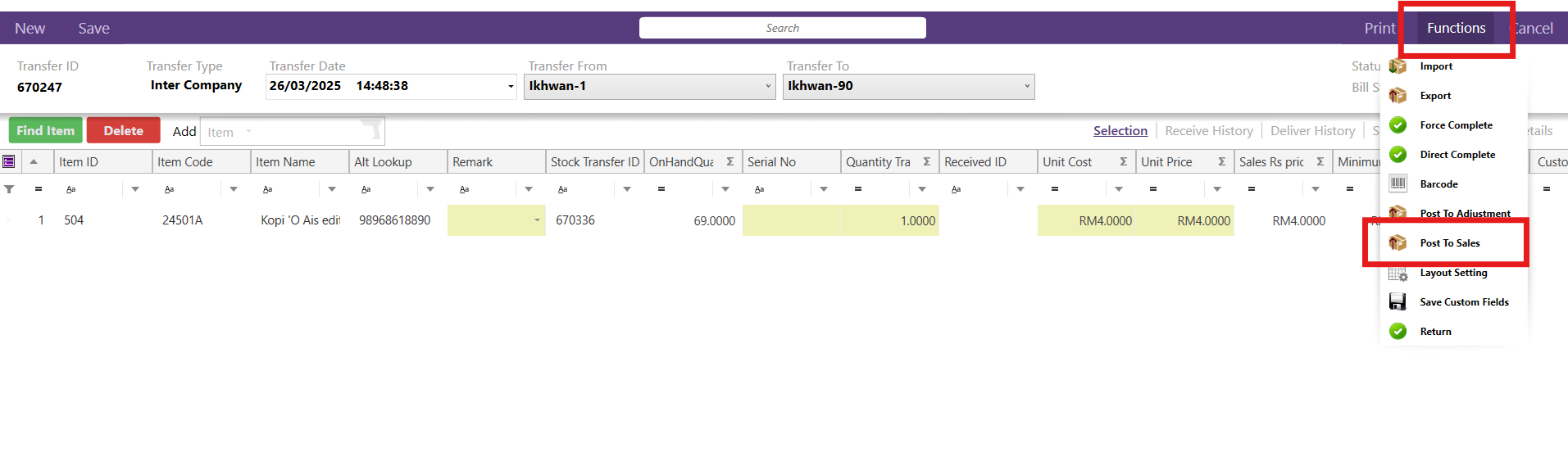The height and width of the screenshot is (462, 1568).
Task: Click the sum symbol on Unit Cost column
Action: pyautogui.click(x=1123, y=162)
